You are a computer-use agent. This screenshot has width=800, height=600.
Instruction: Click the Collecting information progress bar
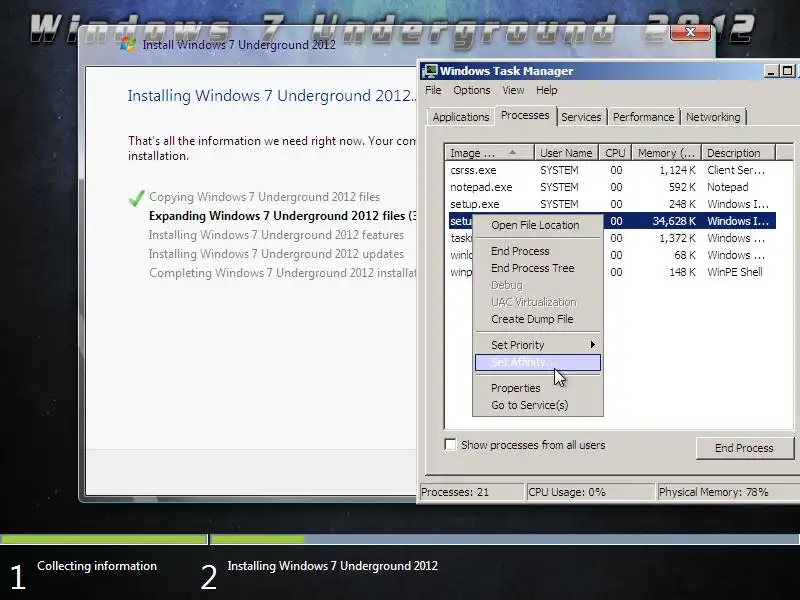104,539
